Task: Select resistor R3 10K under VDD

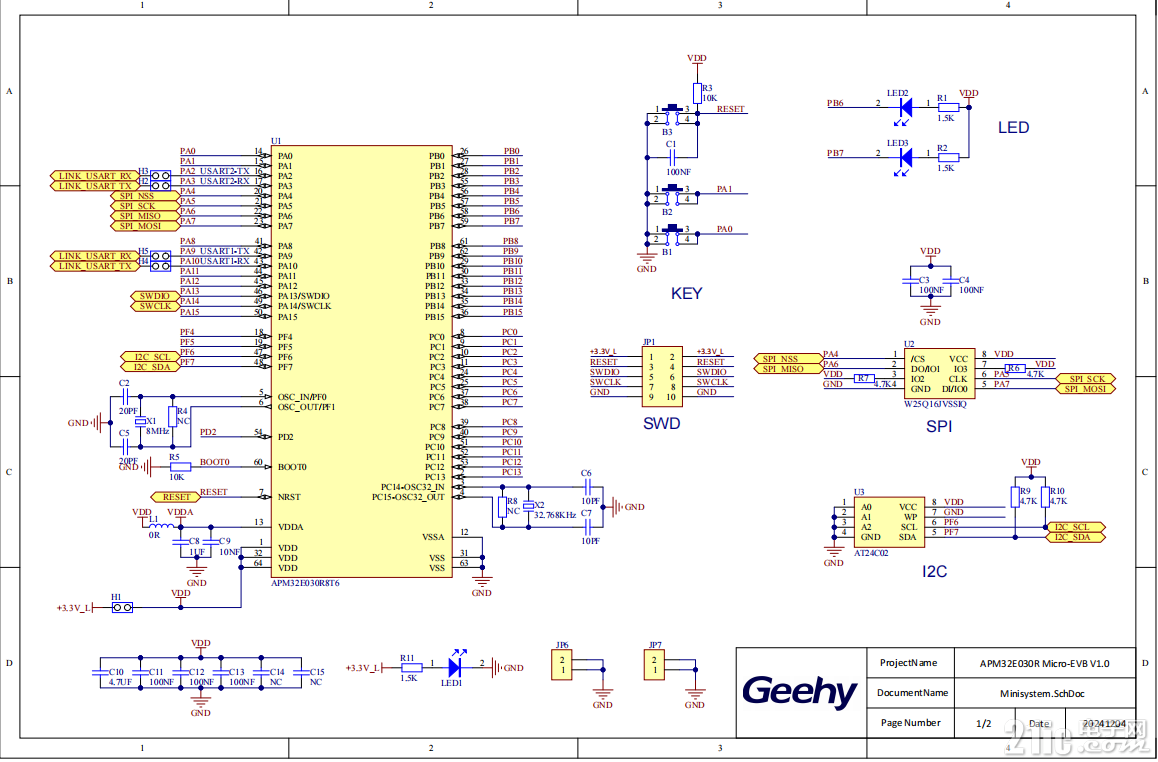Action: (x=697, y=93)
